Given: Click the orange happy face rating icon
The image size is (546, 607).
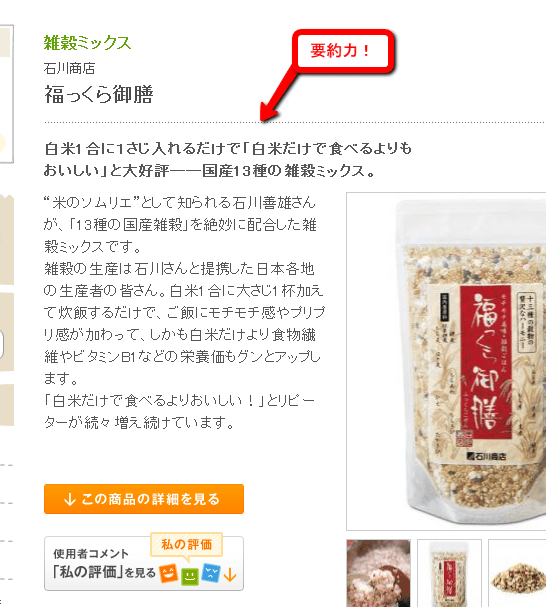Looking at the screenshot, I should coord(168,573).
